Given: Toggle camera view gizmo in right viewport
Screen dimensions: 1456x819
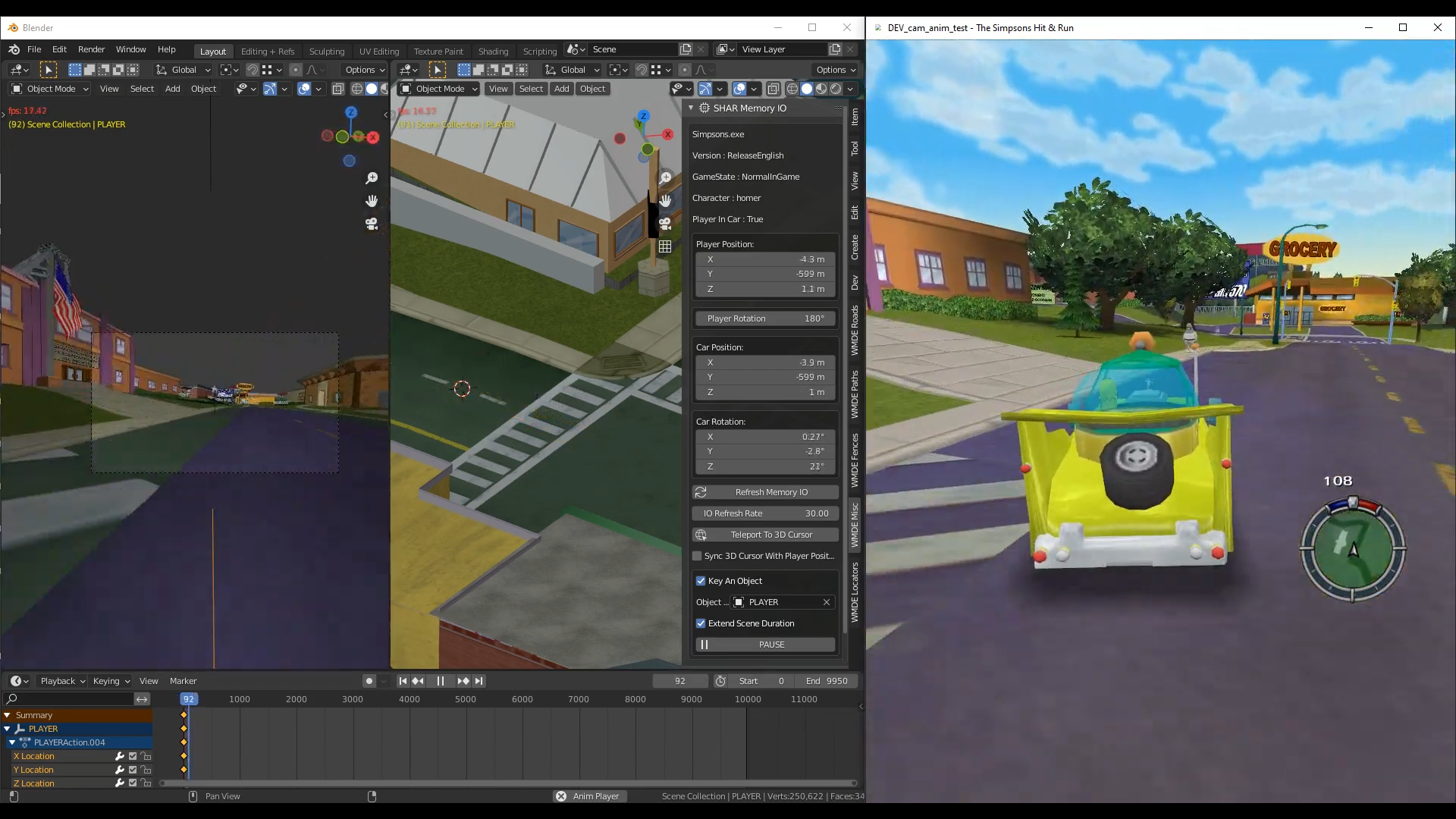Looking at the screenshot, I should [665, 224].
